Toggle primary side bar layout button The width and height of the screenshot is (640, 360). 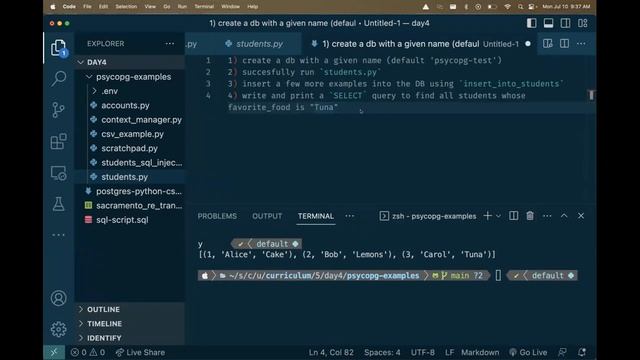click(531, 23)
